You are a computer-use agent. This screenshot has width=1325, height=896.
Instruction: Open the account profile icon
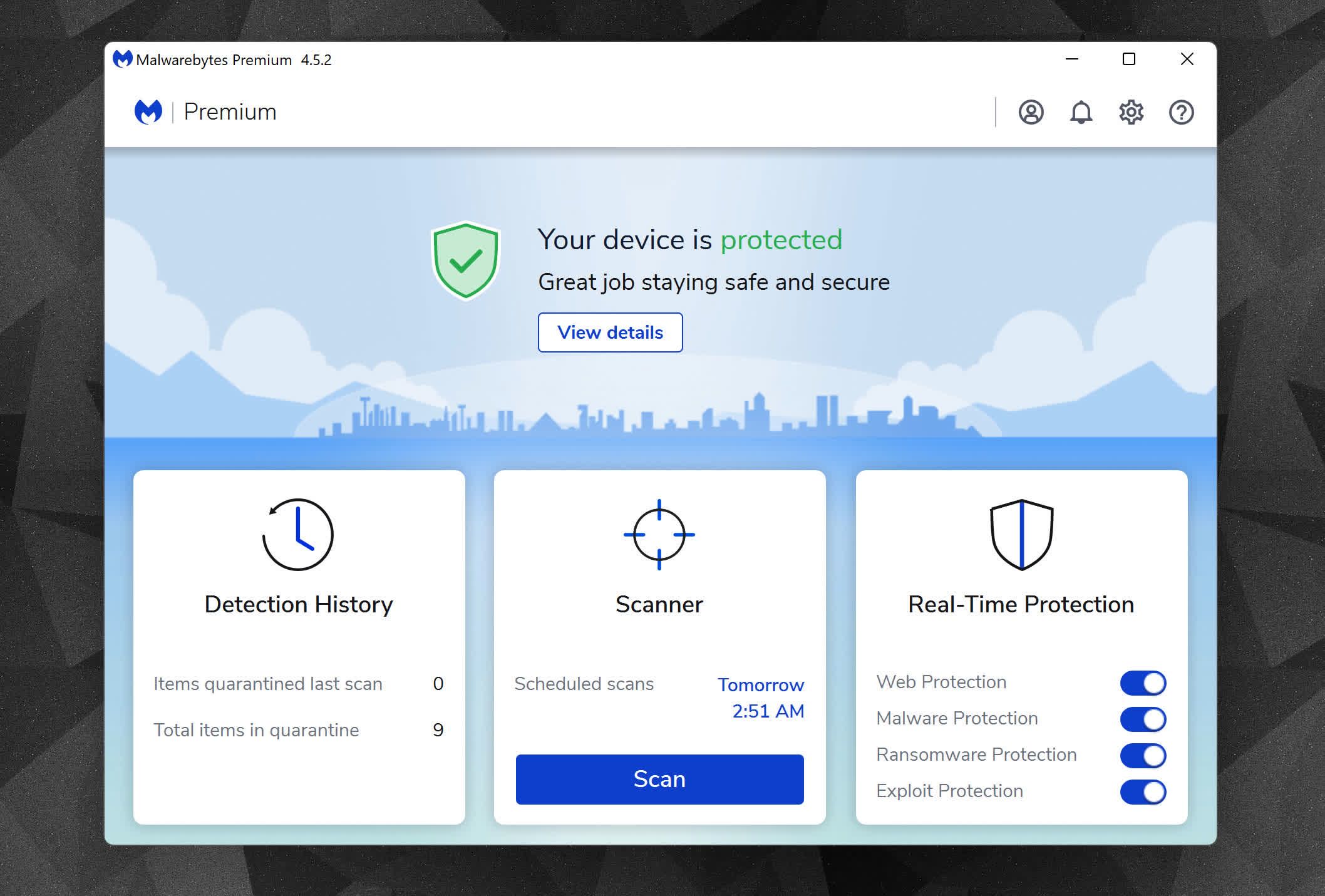click(1031, 113)
